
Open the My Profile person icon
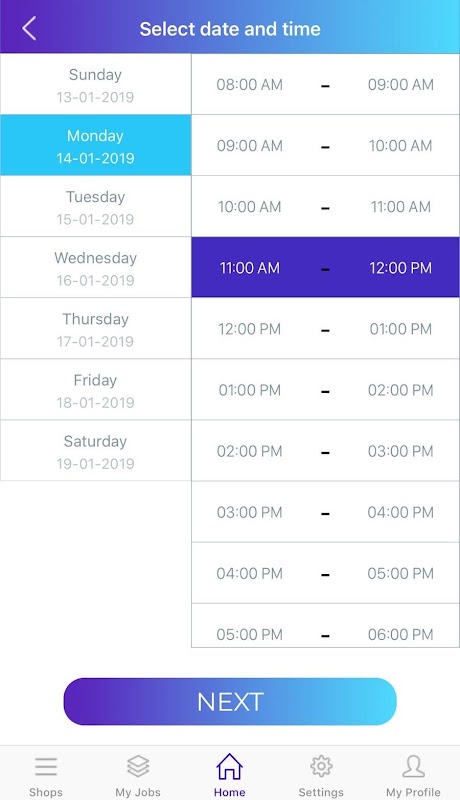(x=413, y=766)
